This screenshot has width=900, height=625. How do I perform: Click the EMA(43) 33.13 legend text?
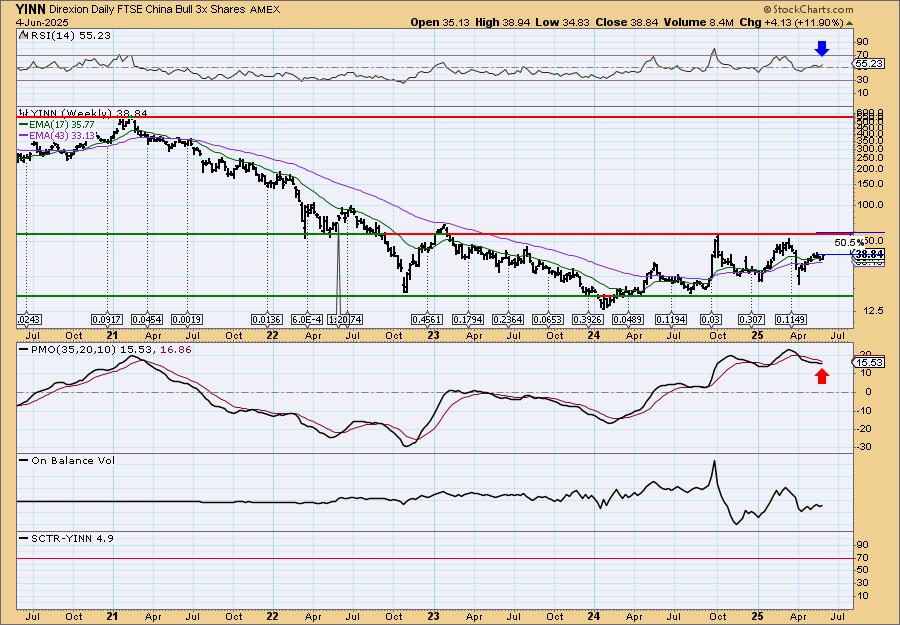(x=62, y=135)
